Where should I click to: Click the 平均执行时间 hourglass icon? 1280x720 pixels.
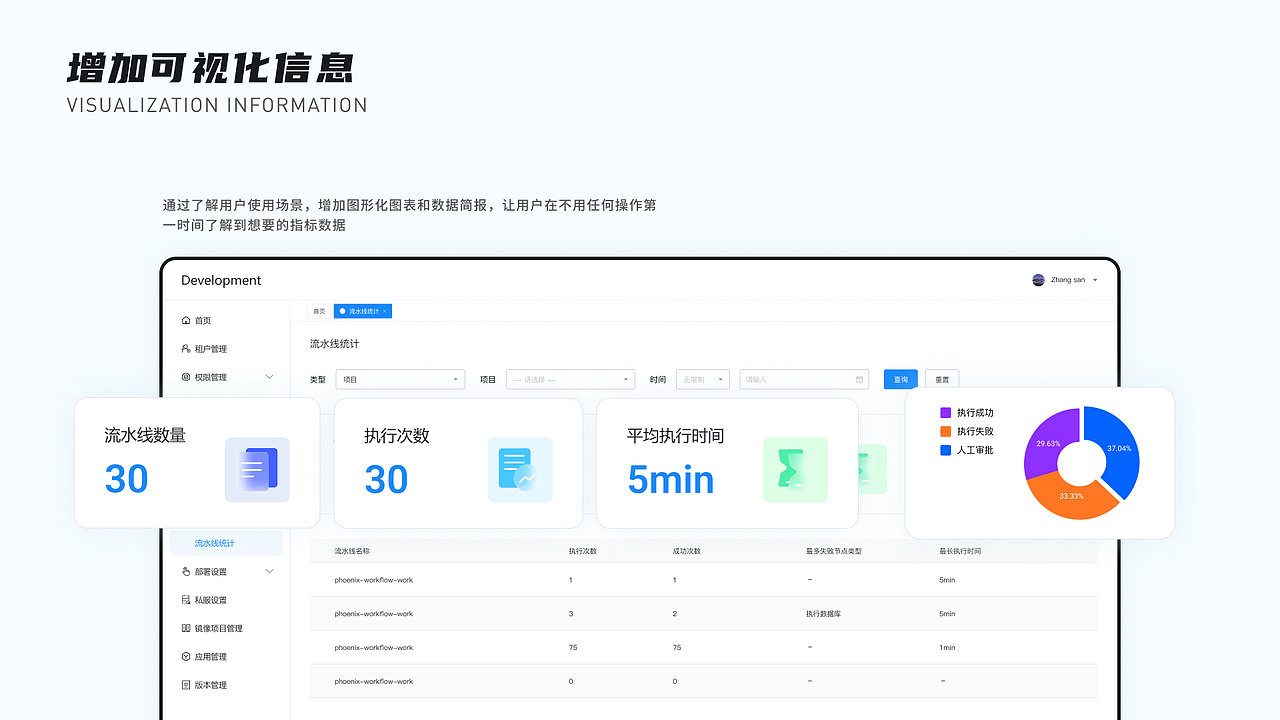point(795,470)
